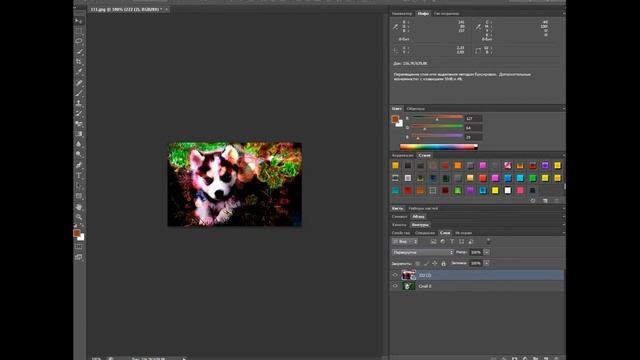
Task: Select the Rectangle shape tool
Action: 79,196
